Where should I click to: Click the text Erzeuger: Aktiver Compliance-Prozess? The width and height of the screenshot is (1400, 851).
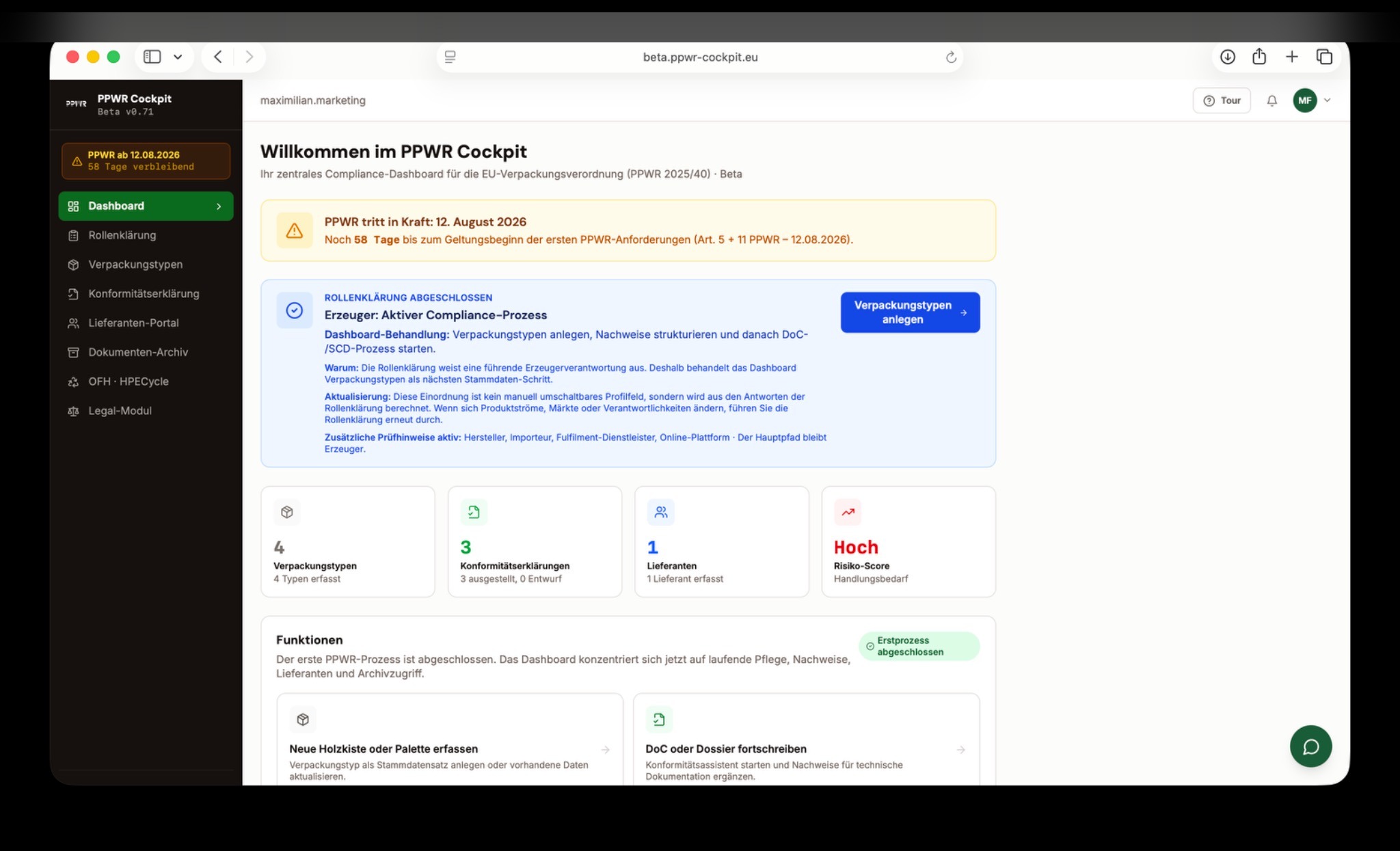435,315
